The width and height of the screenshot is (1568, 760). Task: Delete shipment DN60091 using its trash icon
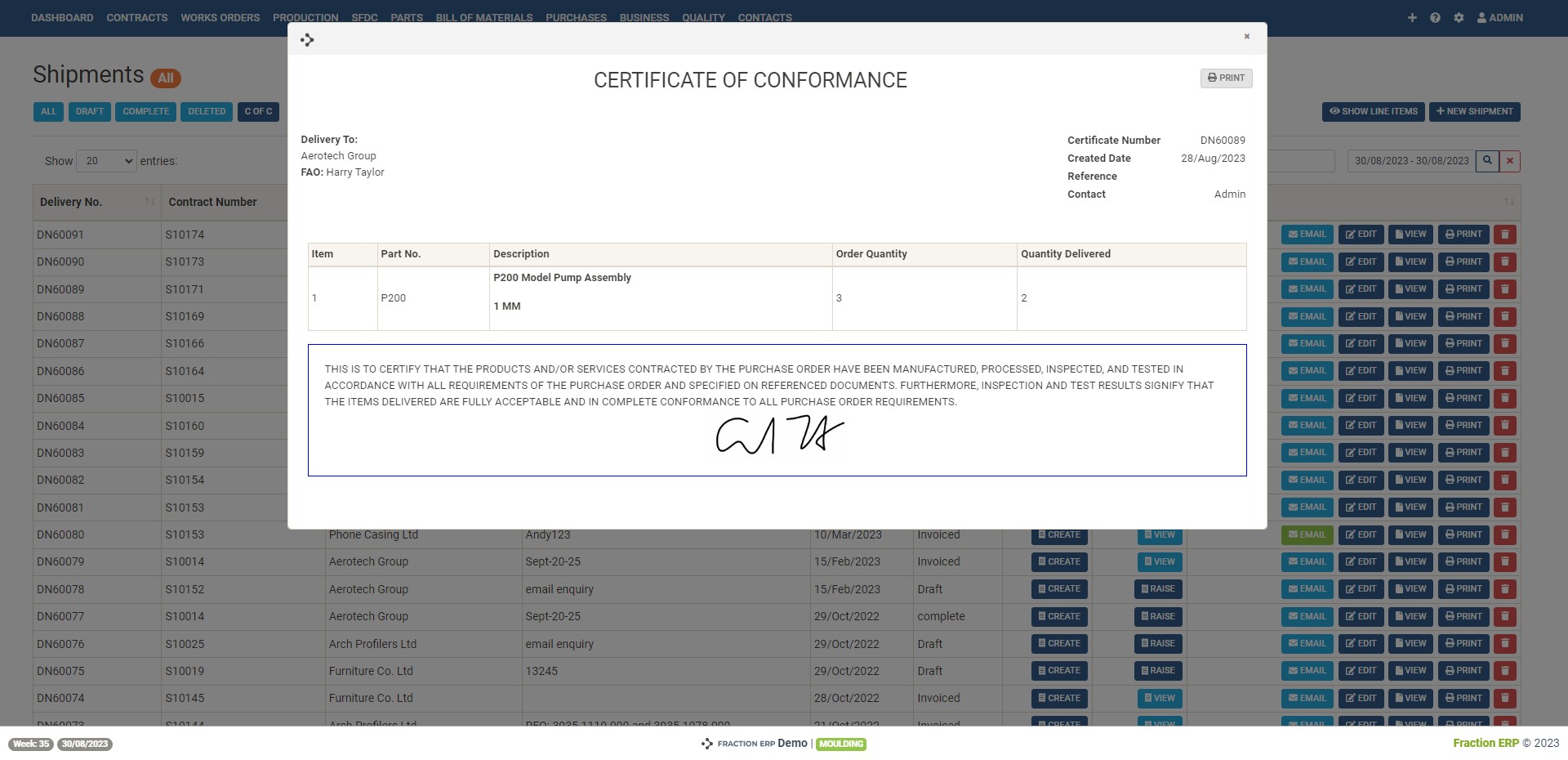(1505, 235)
